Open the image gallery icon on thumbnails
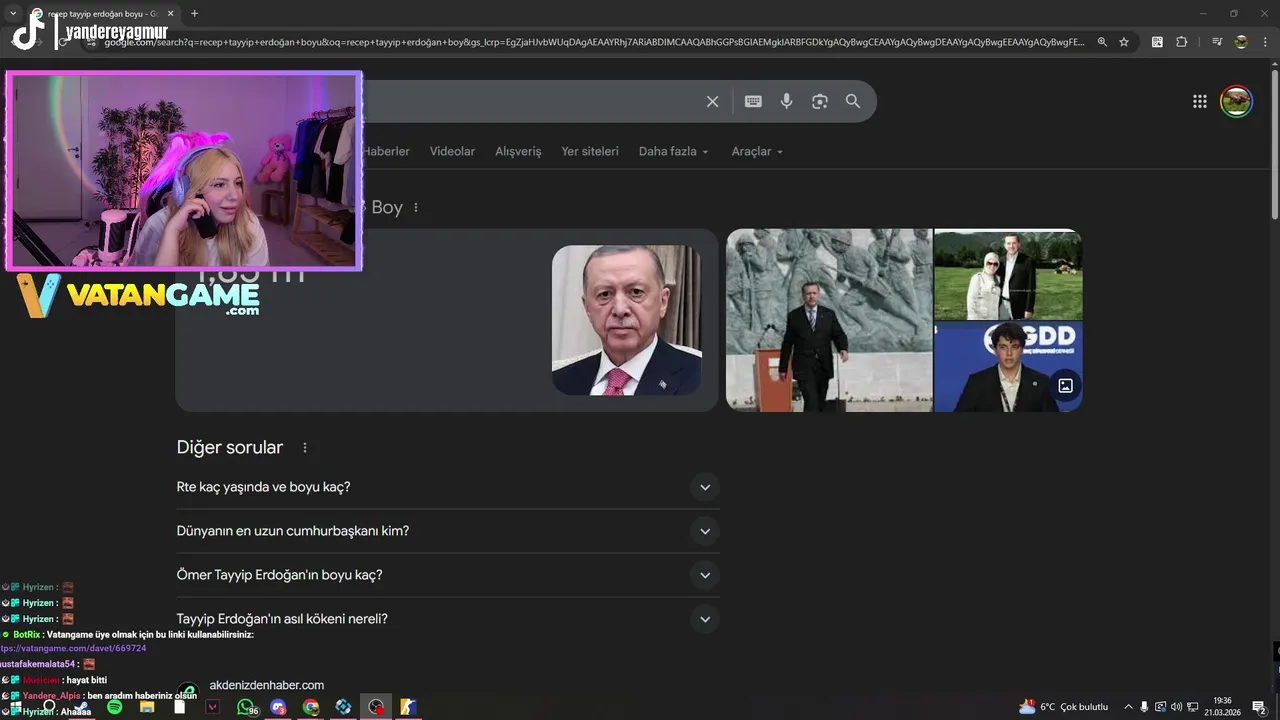Image resolution: width=1280 pixels, height=720 pixels. (1065, 385)
